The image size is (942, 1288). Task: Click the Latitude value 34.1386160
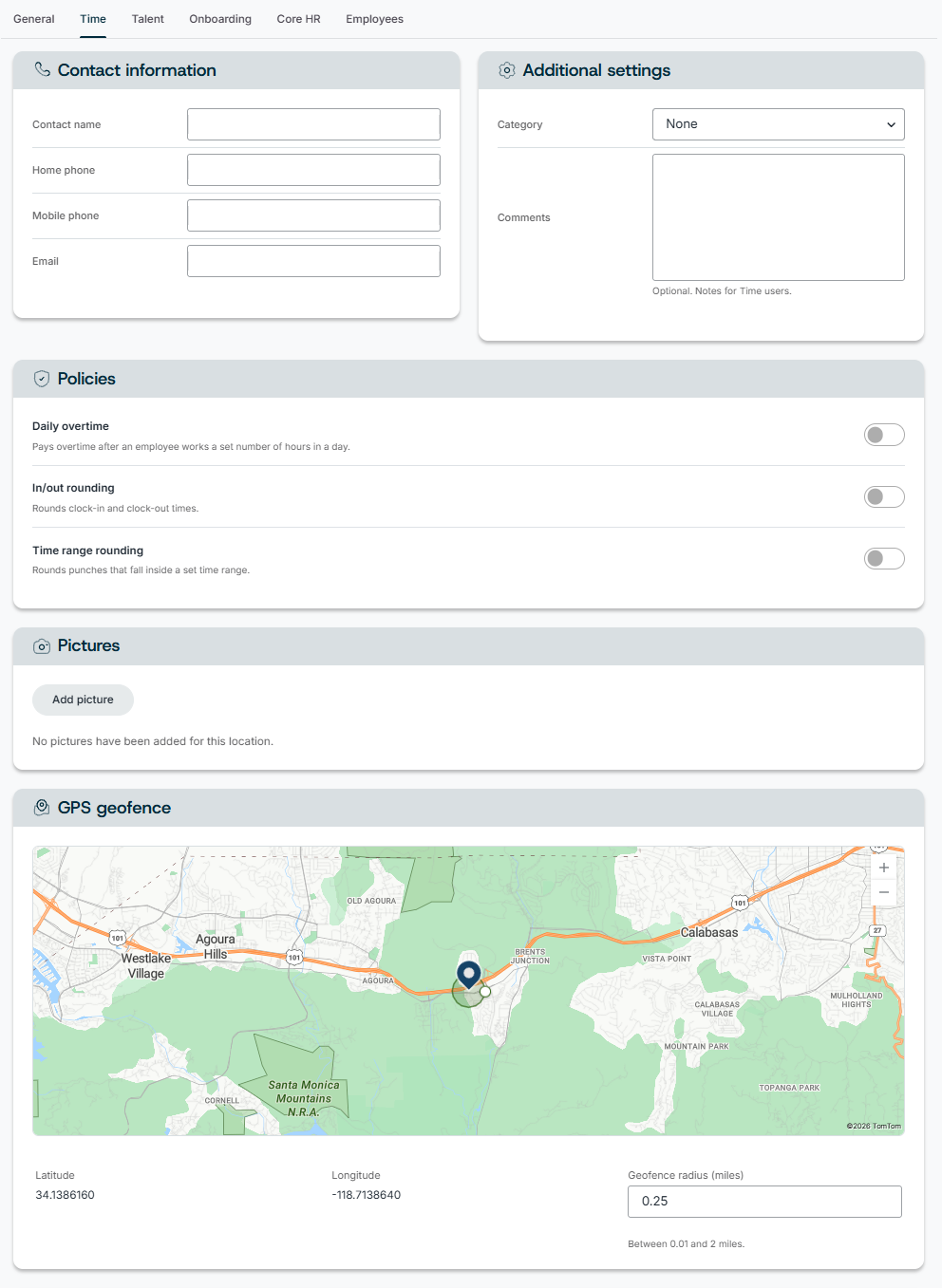pos(66,1195)
